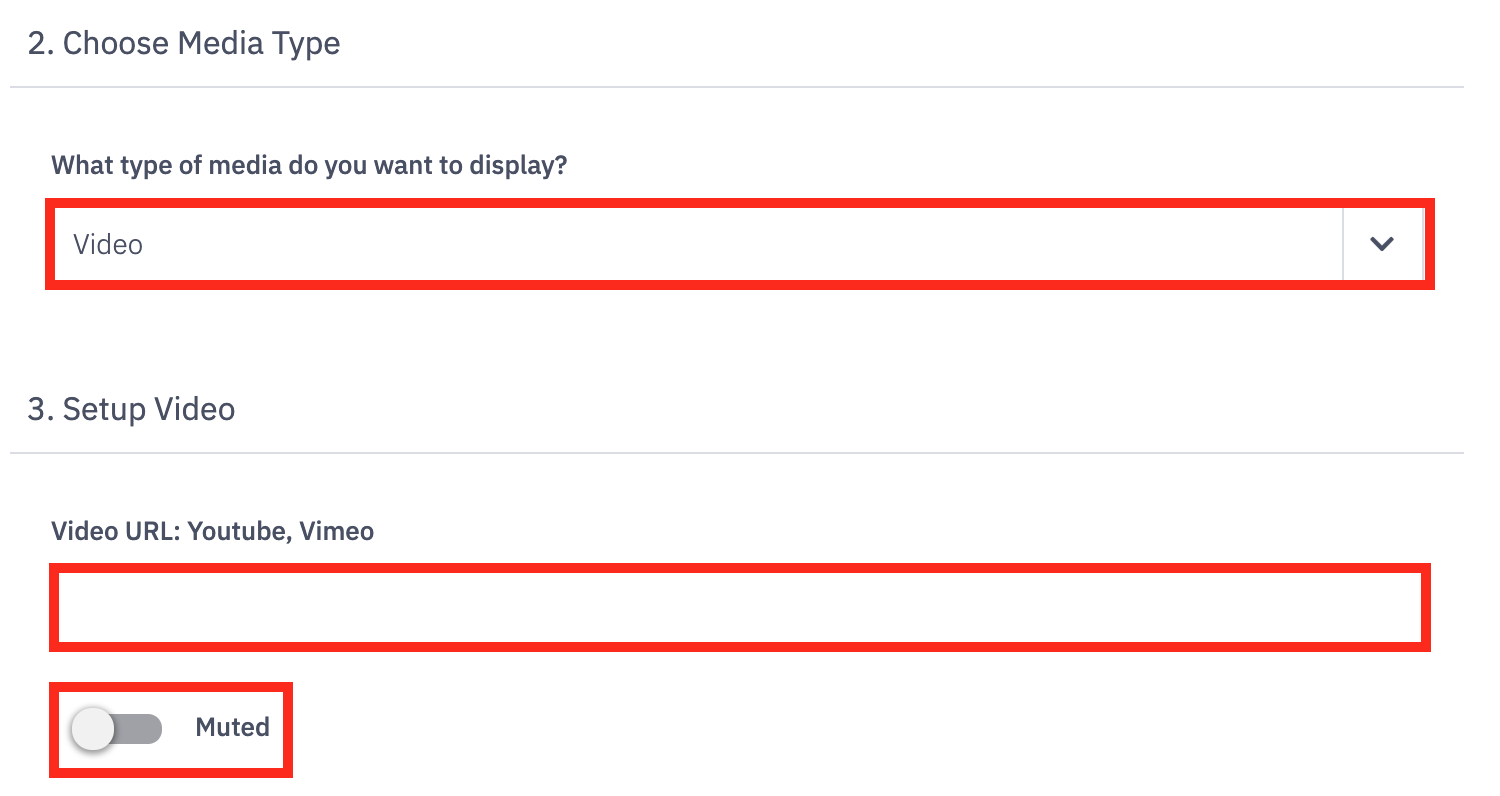Click the "Video URL: Youtube, Vimeo" label
Image resolution: width=1500 pixels, height=796 pixels.
(212, 531)
